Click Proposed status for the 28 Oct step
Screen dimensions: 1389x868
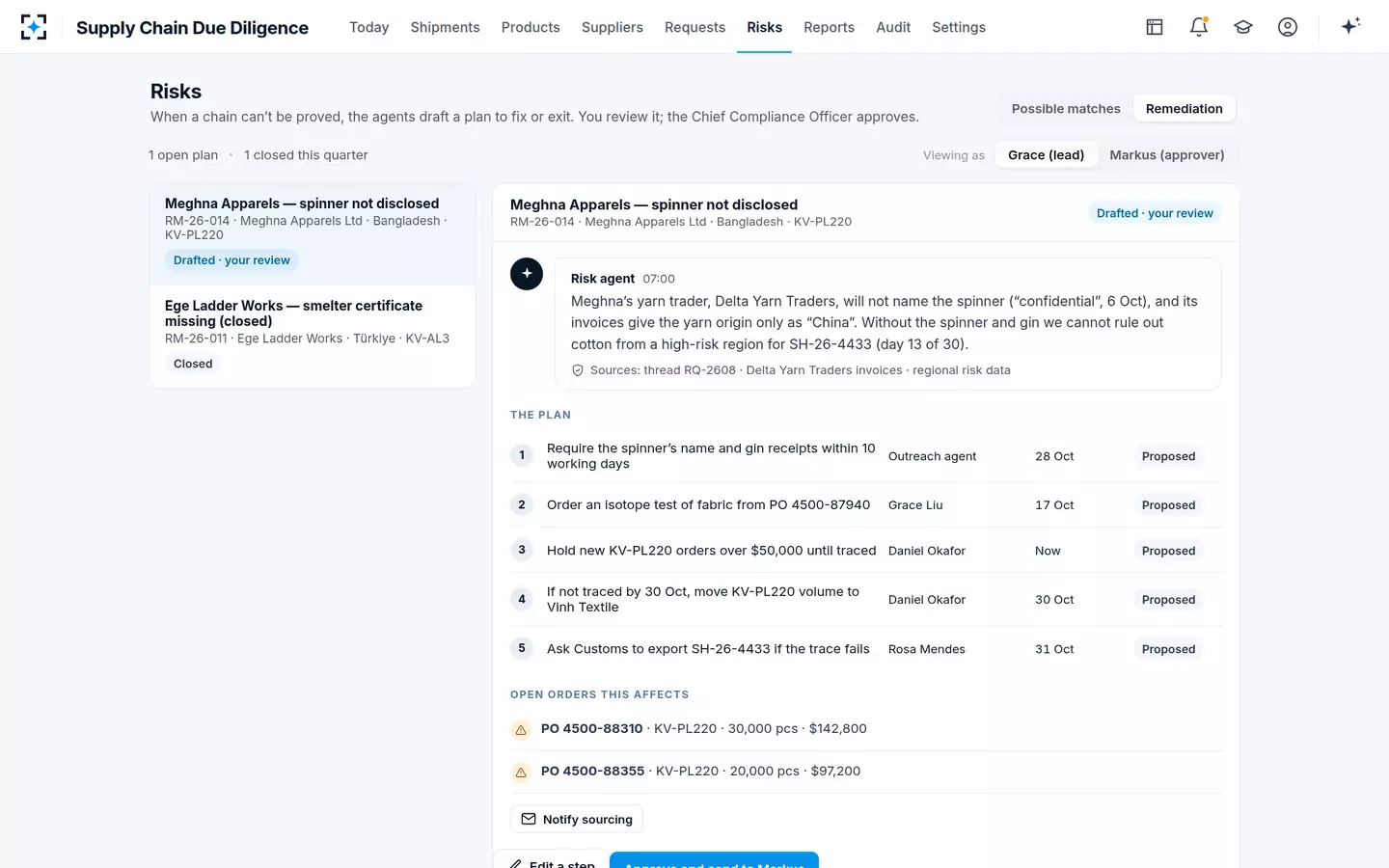click(1168, 456)
